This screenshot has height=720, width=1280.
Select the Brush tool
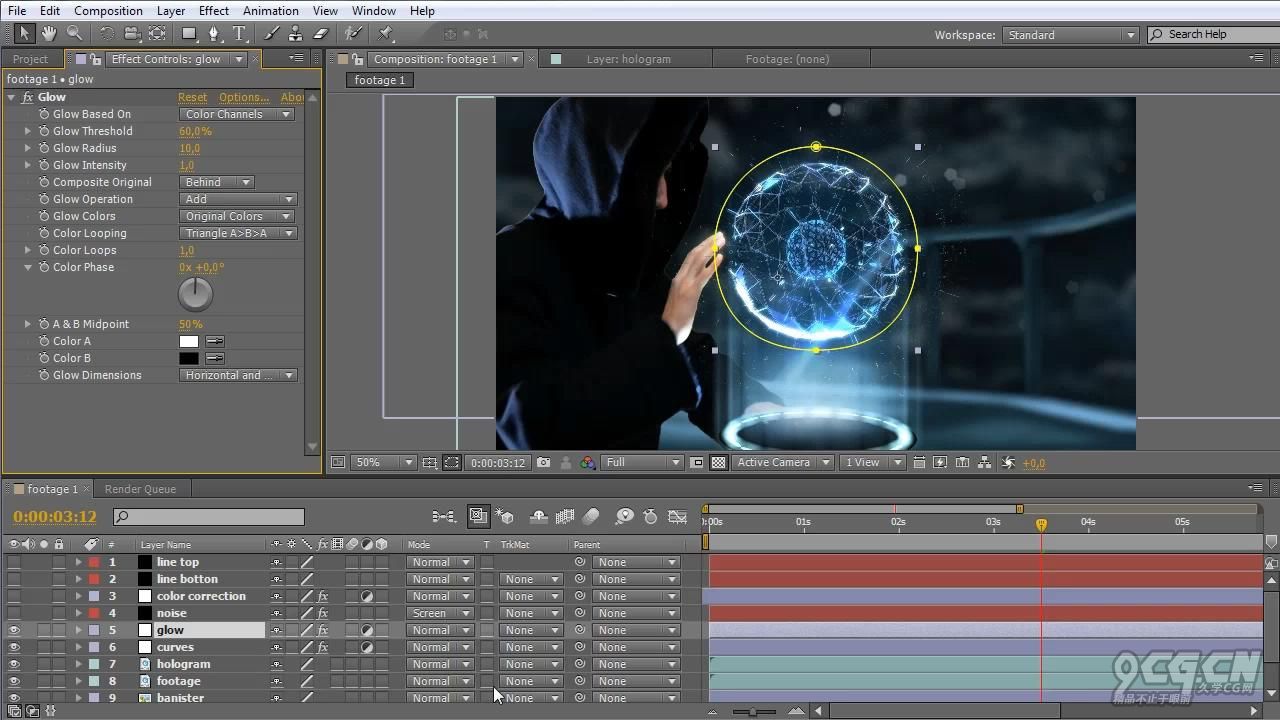[272, 34]
